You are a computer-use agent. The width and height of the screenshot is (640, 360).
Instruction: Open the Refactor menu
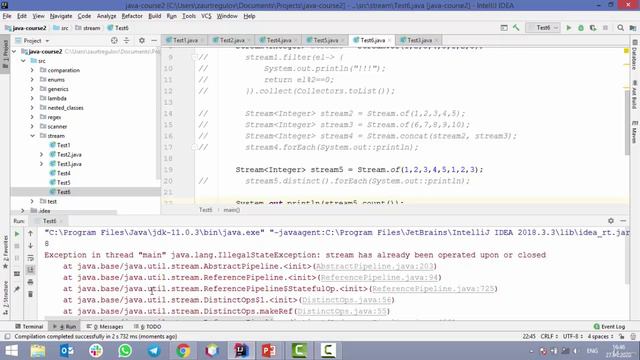[132, 16]
